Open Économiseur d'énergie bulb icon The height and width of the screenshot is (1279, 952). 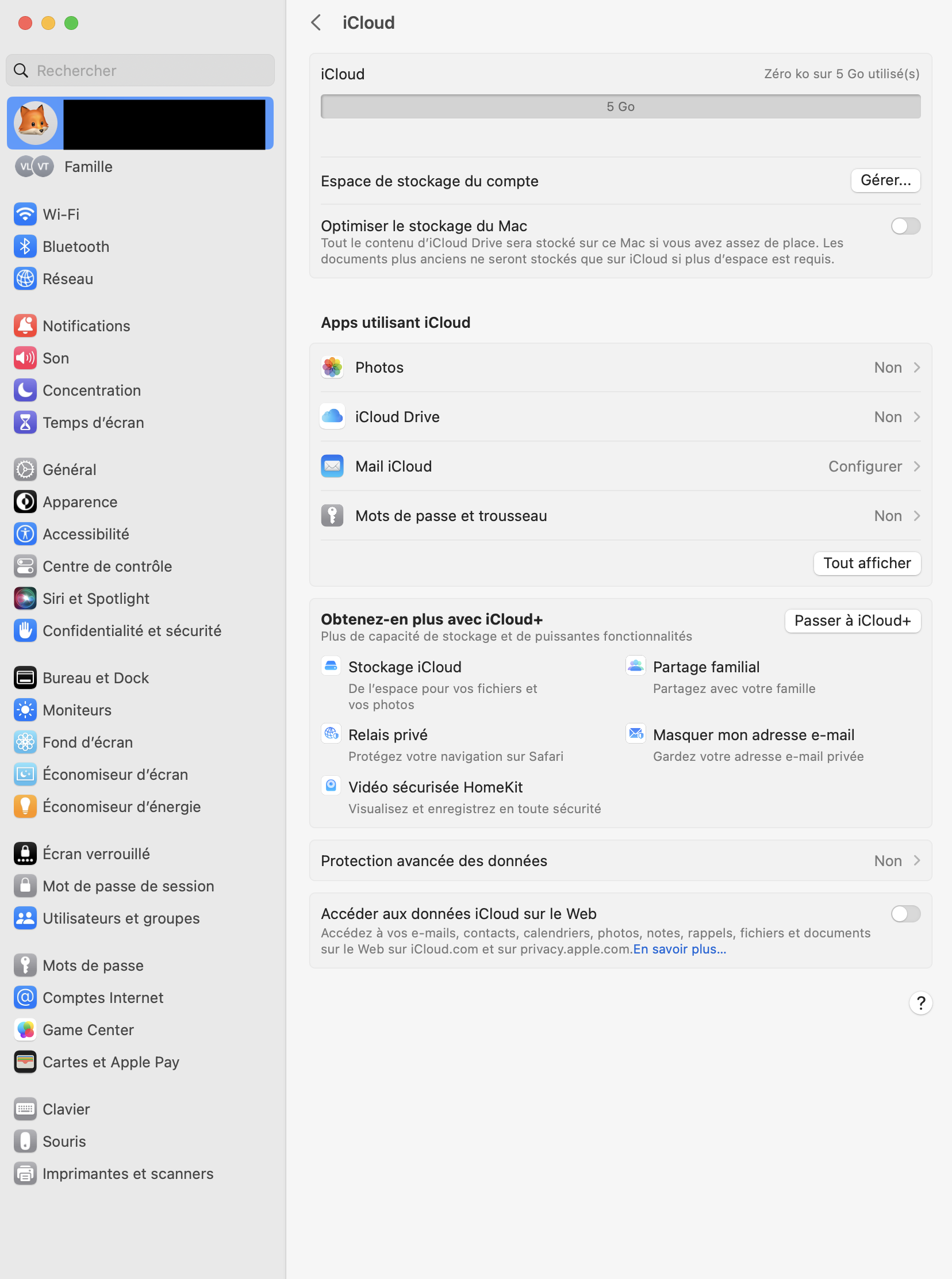coord(25,807)
